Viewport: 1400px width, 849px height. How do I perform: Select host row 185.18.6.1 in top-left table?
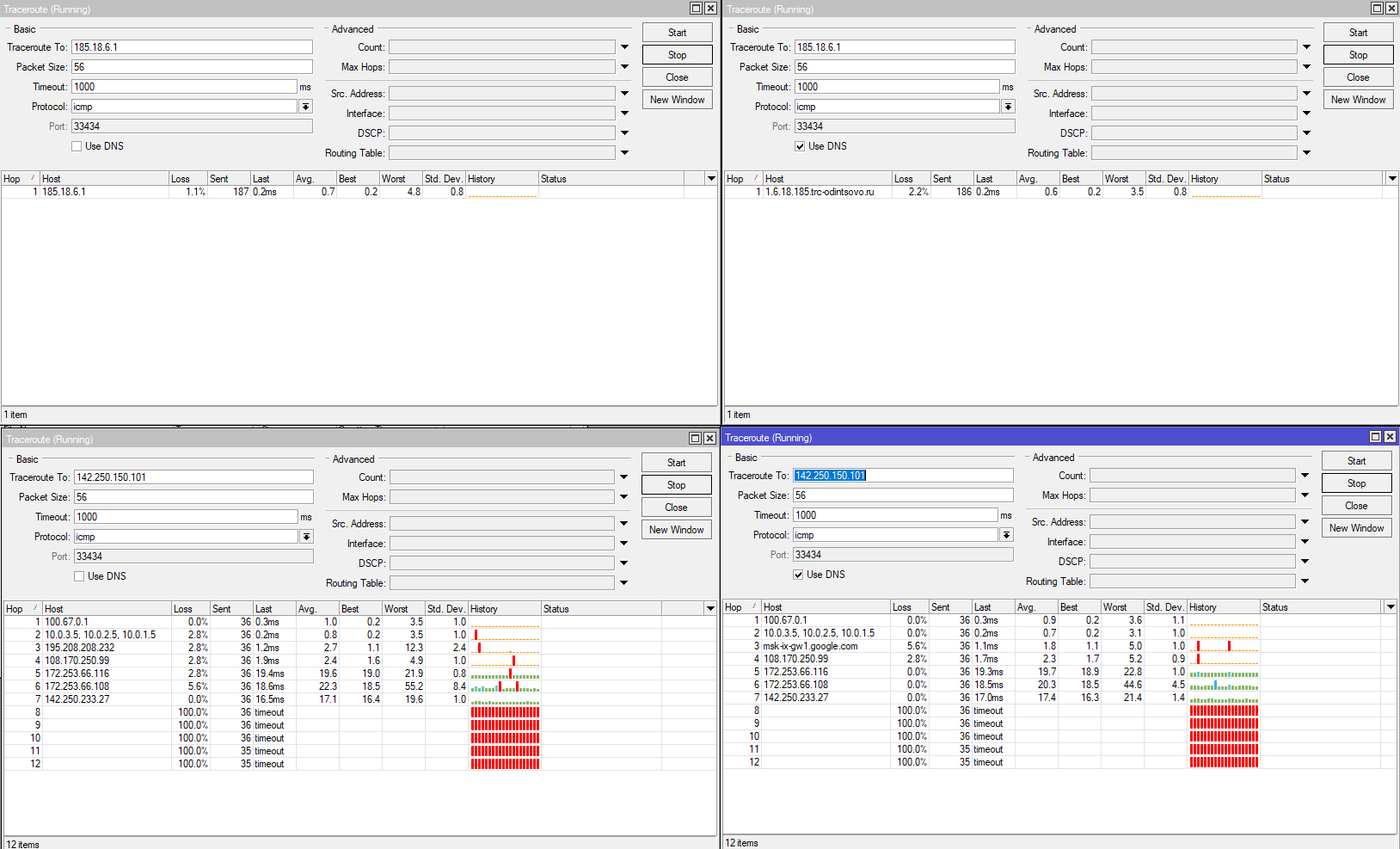pos(359,192)
